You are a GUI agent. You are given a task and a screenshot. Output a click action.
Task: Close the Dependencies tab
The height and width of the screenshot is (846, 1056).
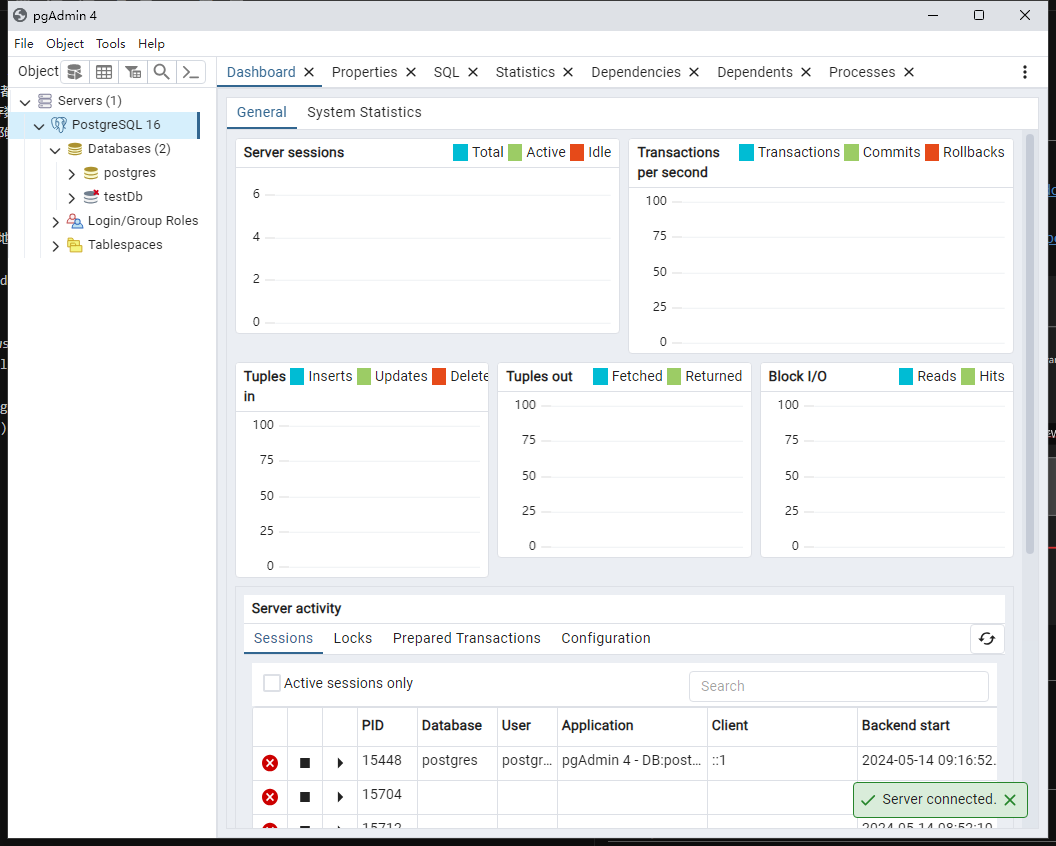[694, 72]
